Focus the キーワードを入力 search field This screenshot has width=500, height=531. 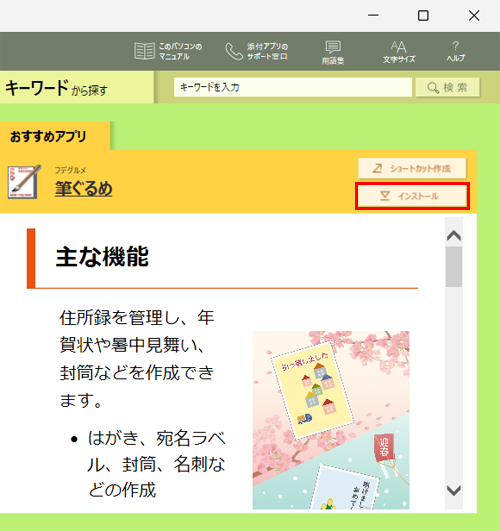pos(293,87)
